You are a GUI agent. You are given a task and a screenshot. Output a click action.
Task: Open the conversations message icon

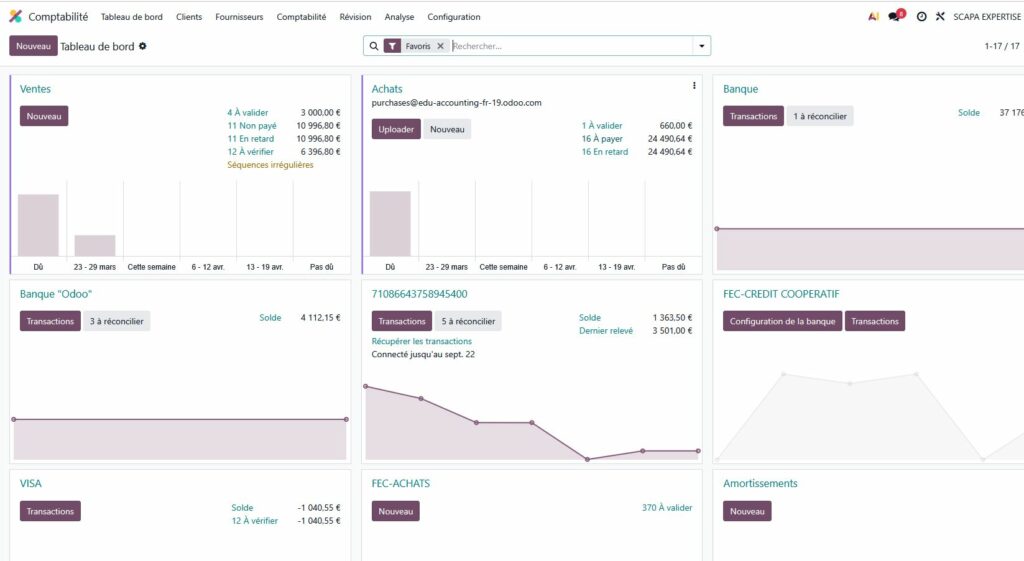(895, 17)
